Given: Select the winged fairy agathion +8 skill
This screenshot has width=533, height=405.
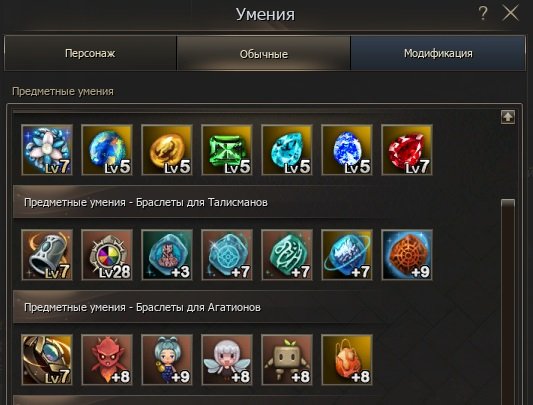Looking at the screenshot, I should pyautogui.click(x=227, y=360).
